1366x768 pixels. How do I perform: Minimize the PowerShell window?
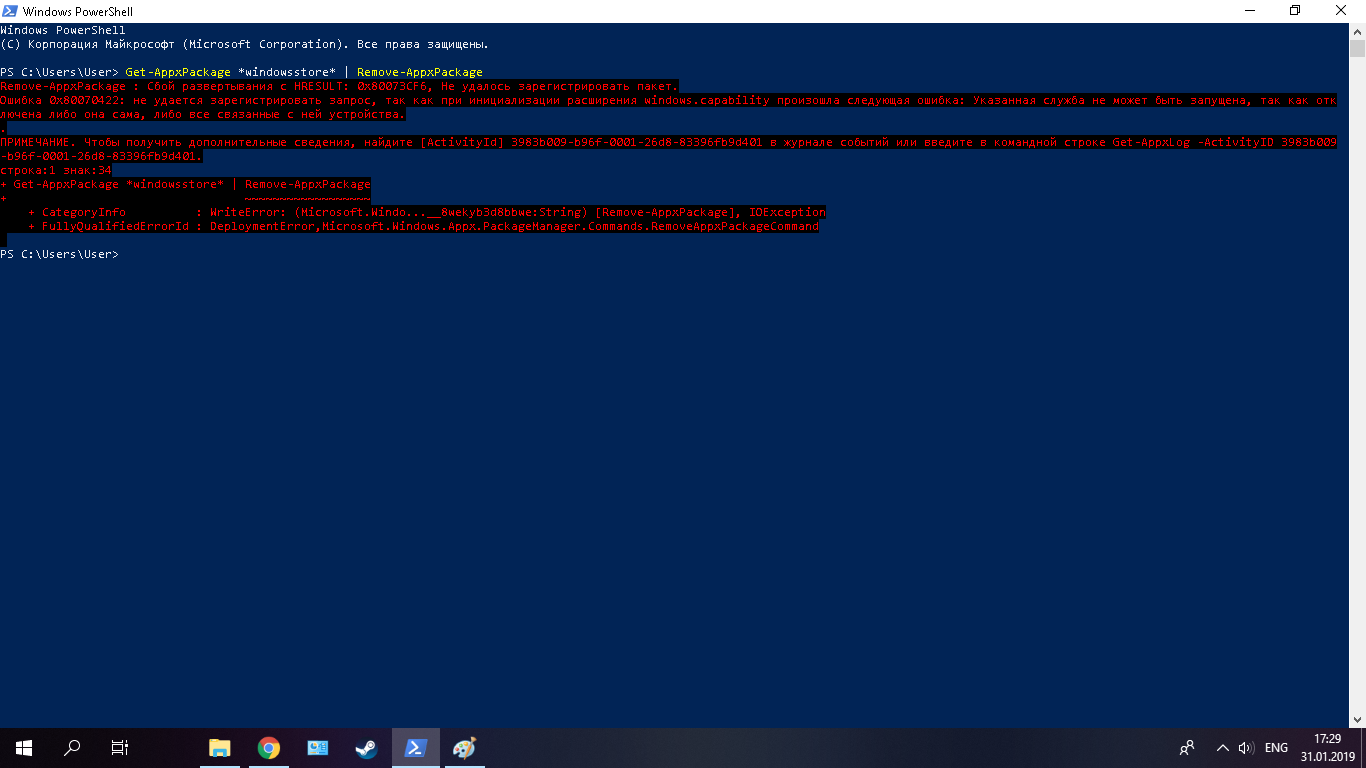coord(1249,11)
